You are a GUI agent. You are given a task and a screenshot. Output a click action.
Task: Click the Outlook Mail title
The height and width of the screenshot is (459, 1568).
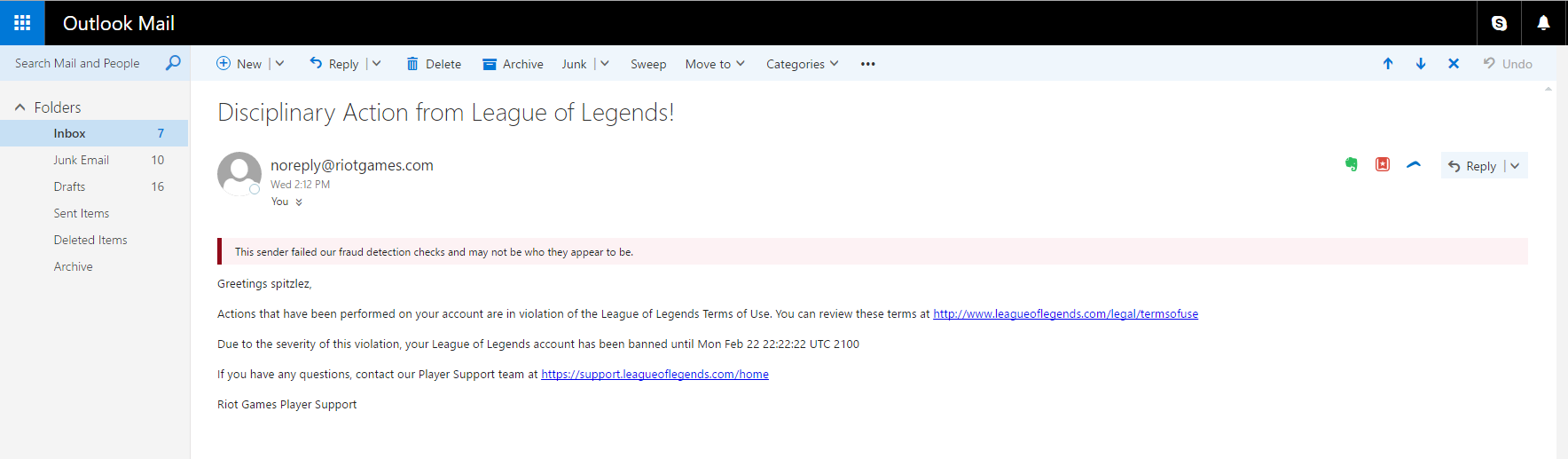119,23
